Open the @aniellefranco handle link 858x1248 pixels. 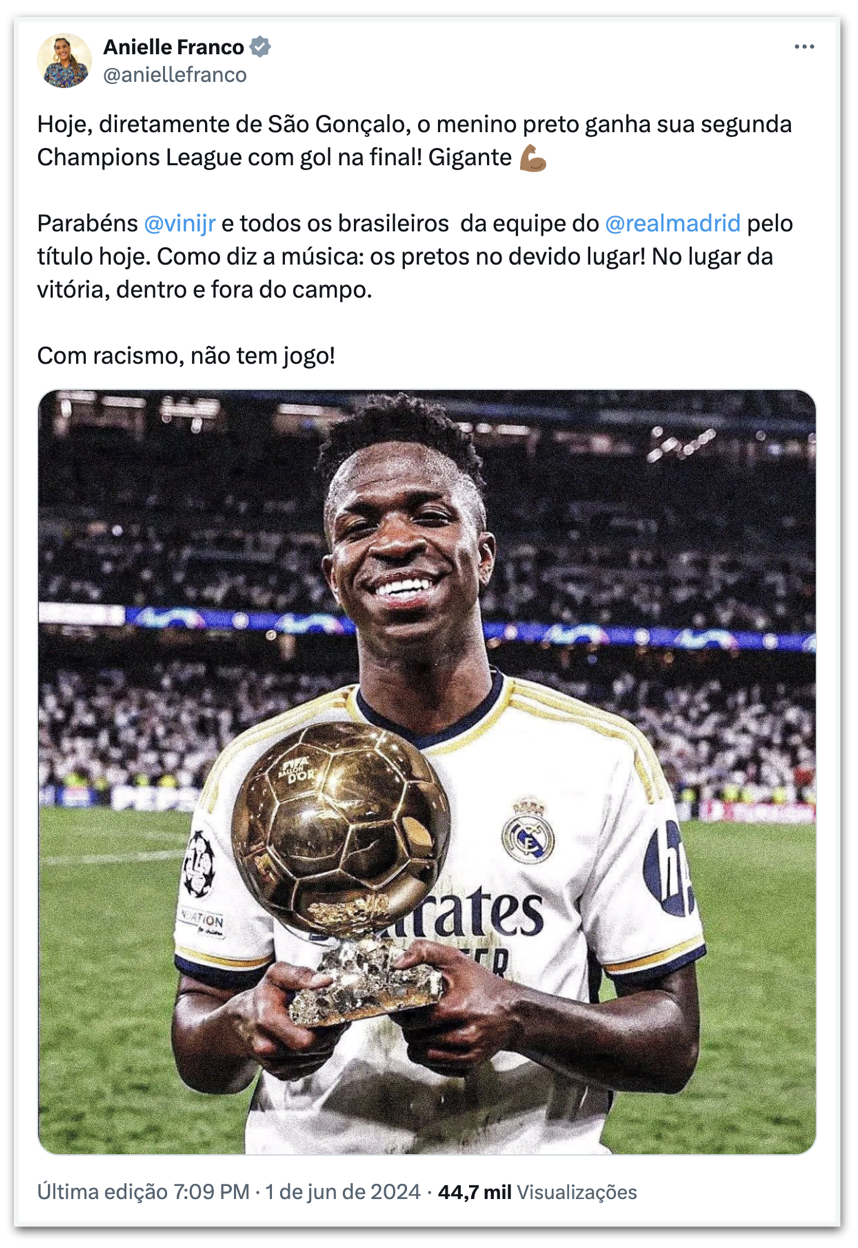pos(174,74)
